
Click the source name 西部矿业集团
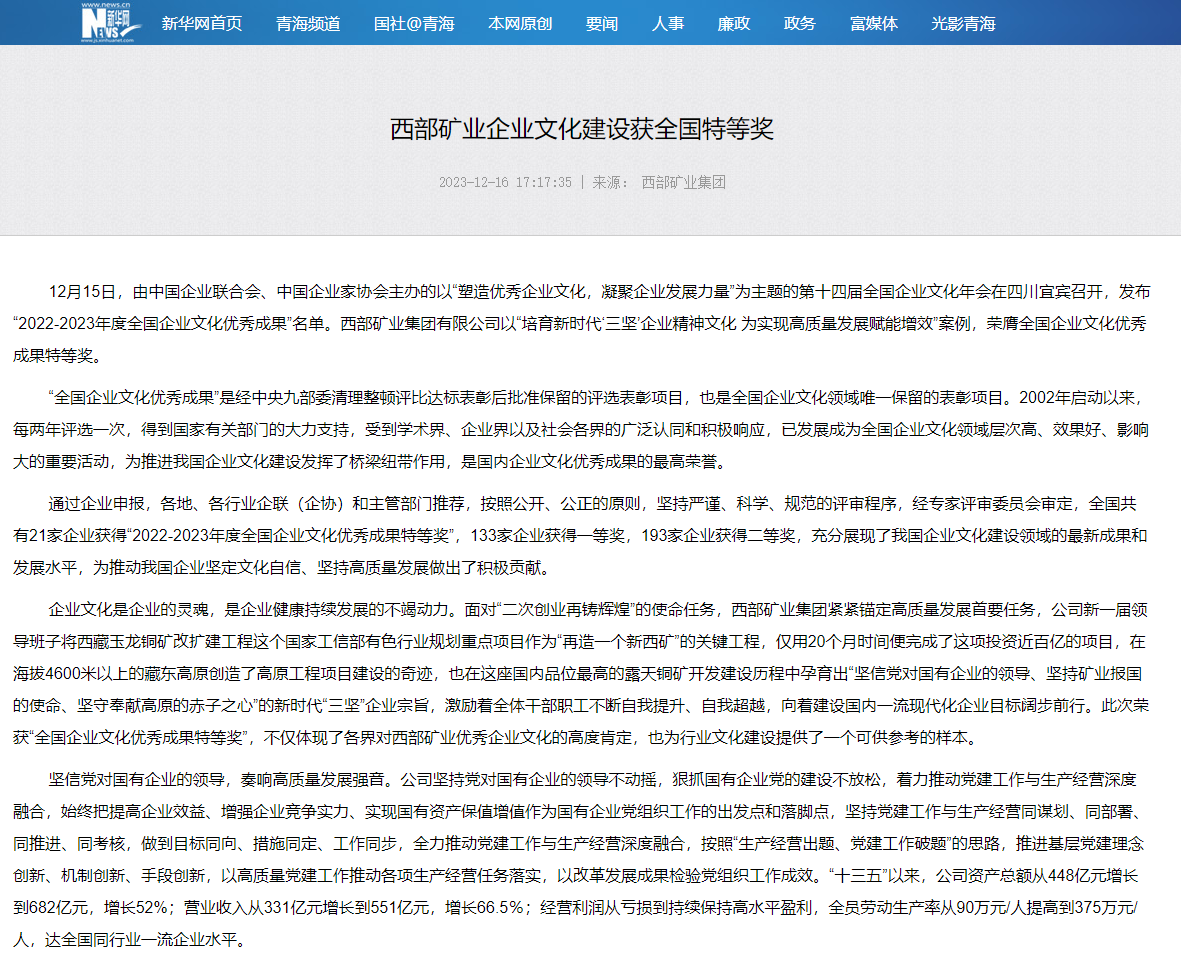tap(683, 182)
